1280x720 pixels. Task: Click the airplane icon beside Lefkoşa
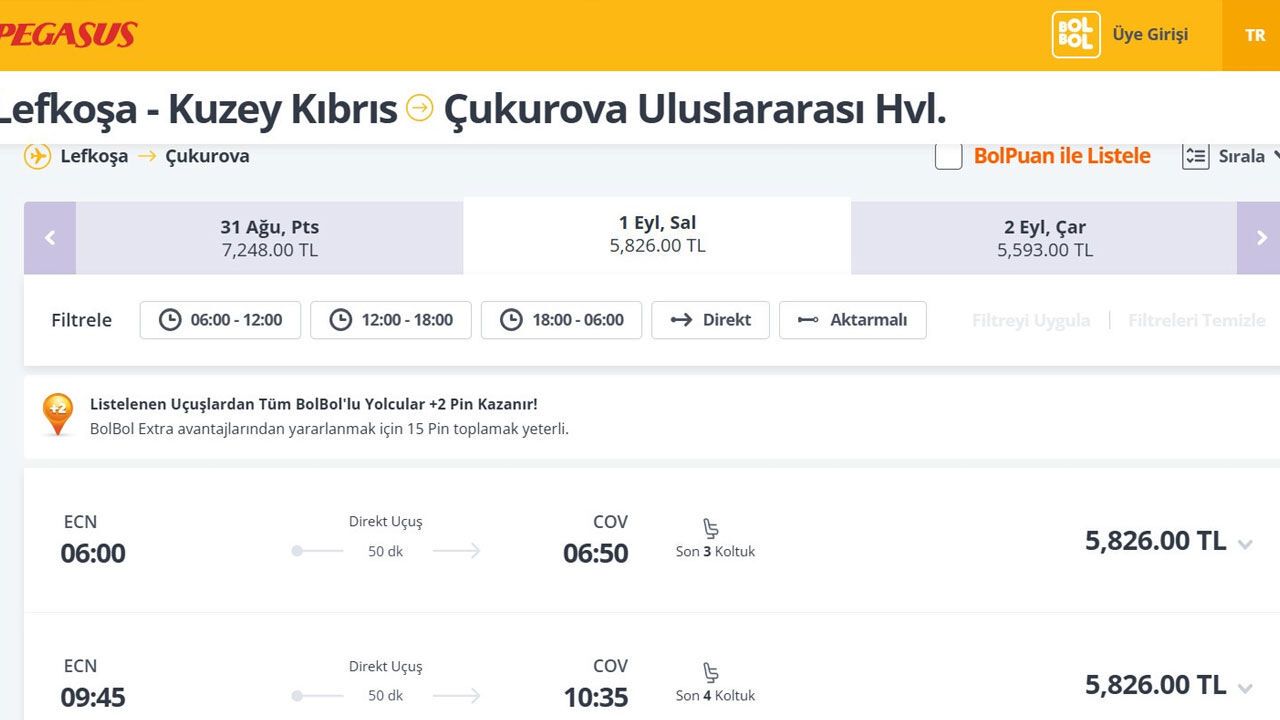pyautogui.click(x=37, y=156)
